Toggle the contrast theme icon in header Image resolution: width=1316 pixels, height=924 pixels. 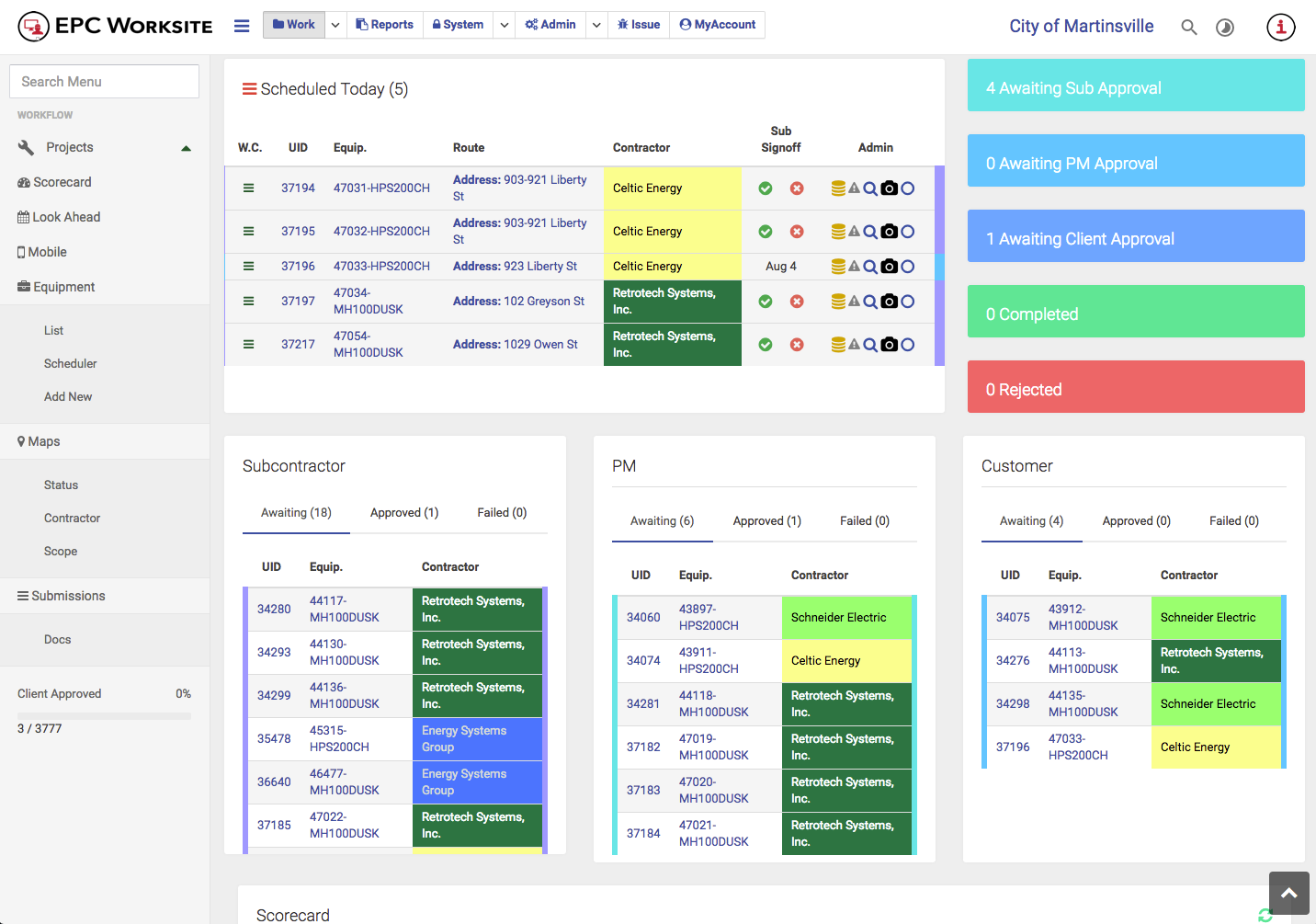(x=1225, y=28)
